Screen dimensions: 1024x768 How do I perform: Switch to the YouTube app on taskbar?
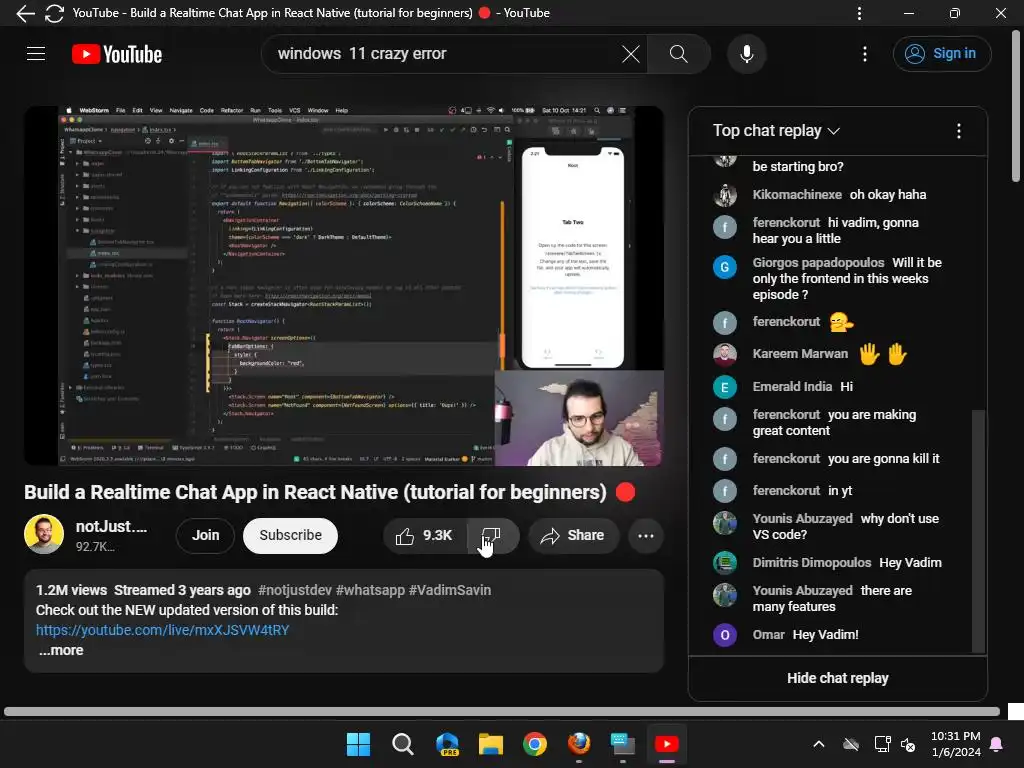[667, 744]
